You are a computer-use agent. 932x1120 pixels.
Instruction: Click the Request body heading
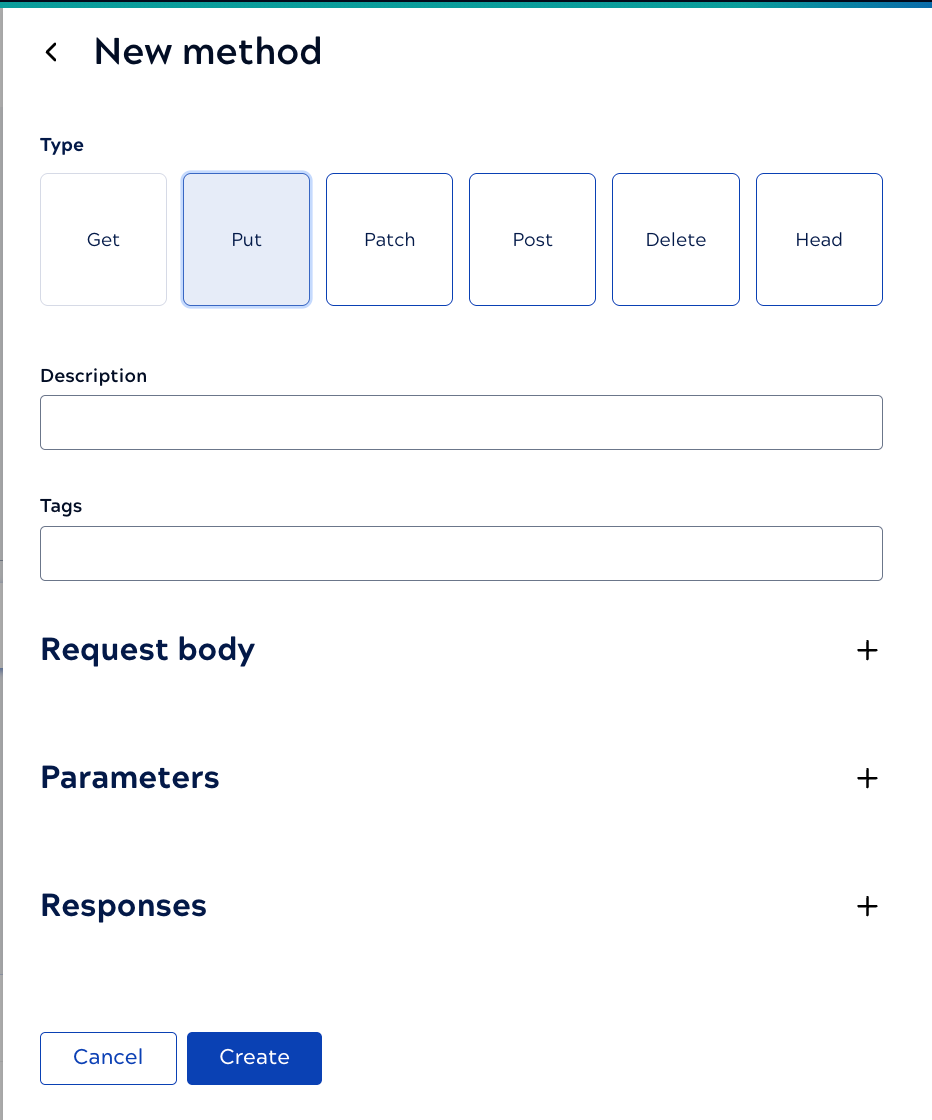click(147, 650)
